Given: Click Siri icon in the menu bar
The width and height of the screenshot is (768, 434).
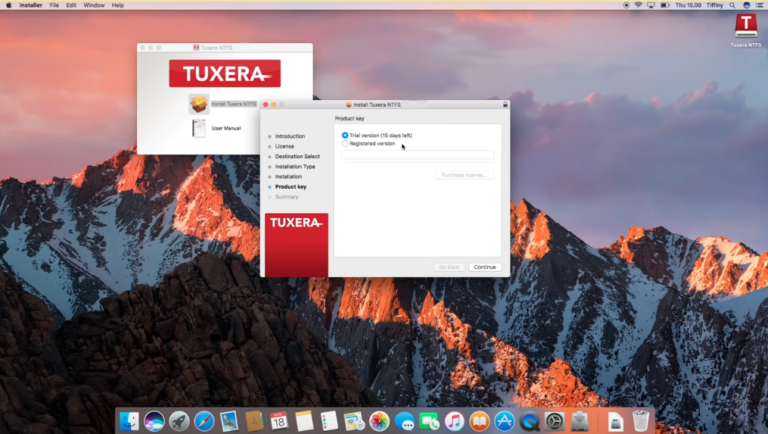Looking at the screenshot, I should pos(746,5).
